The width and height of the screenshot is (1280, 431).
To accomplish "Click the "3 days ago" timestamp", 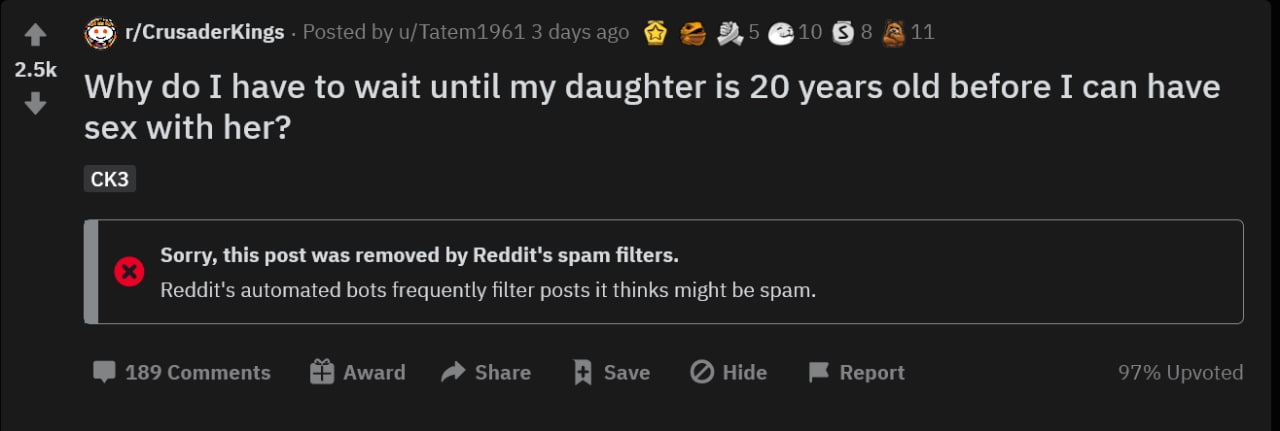I will click(x=580, y=33).
